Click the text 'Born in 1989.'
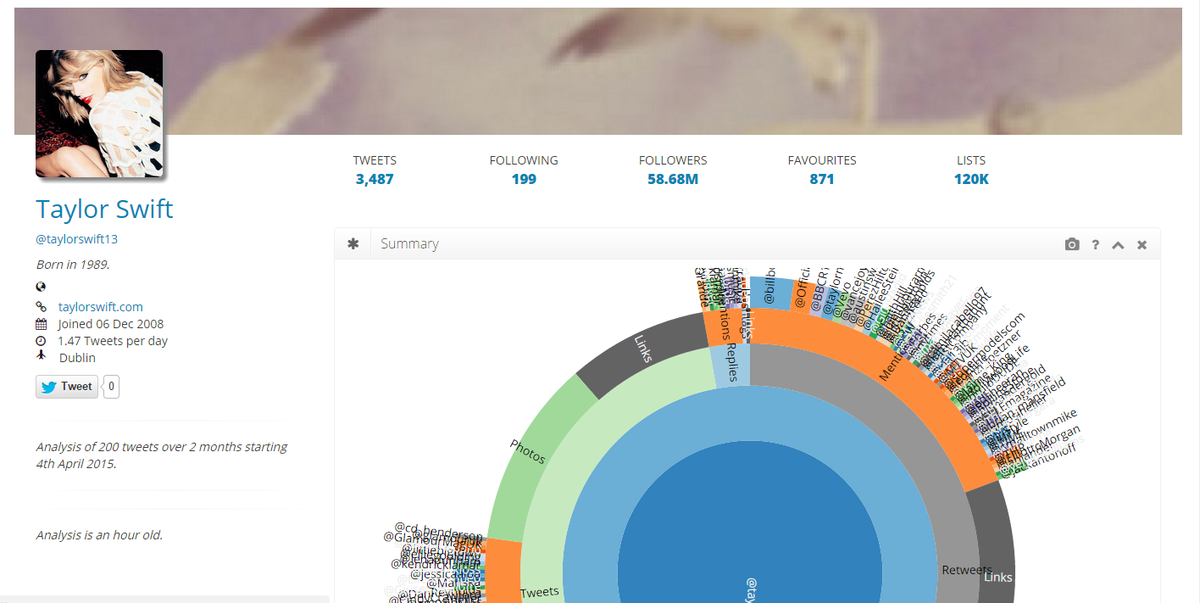 tap(73, 265)
